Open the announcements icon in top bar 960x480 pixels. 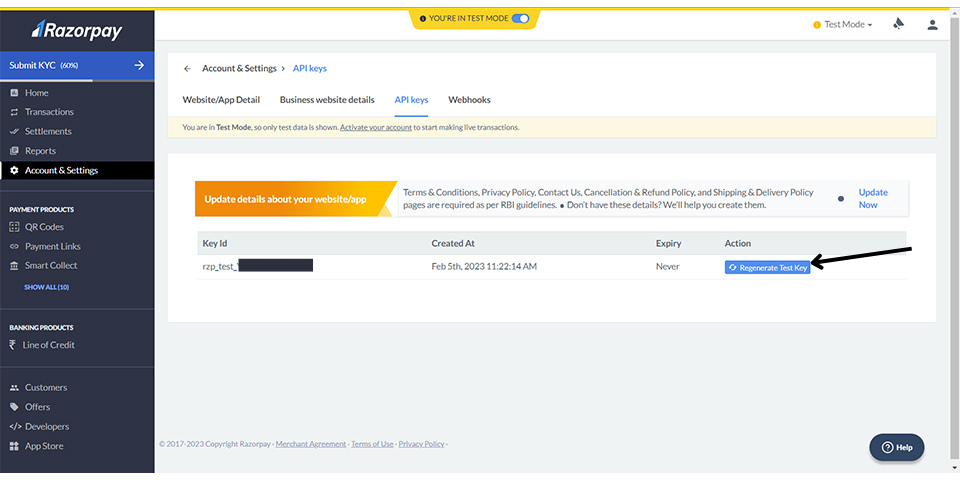tap(898, 24)
